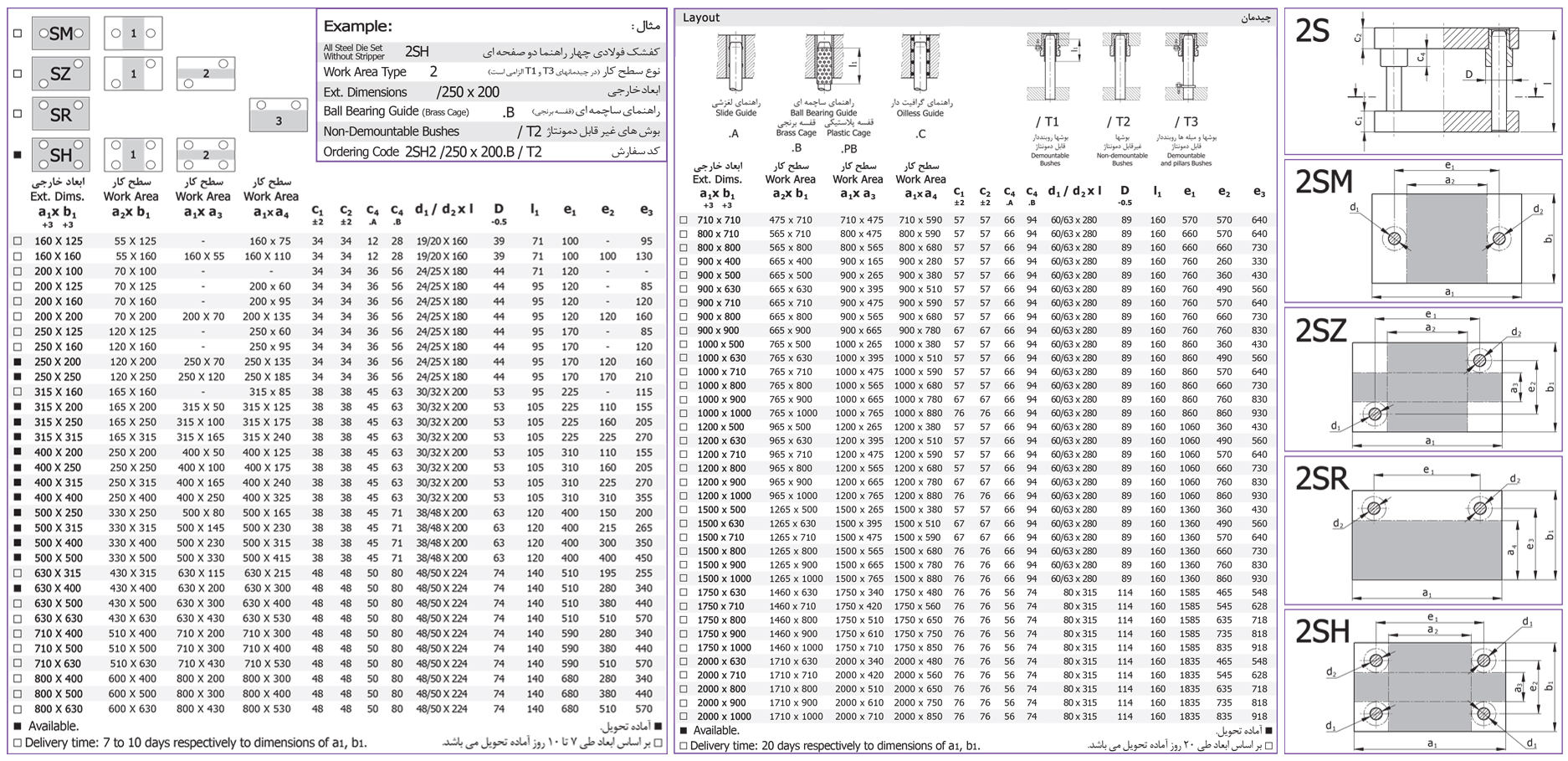1568x761 pixels.
Task: Click 'Ball Bearing Guide (Brass Cage)' in Example box
Action: 396,111
